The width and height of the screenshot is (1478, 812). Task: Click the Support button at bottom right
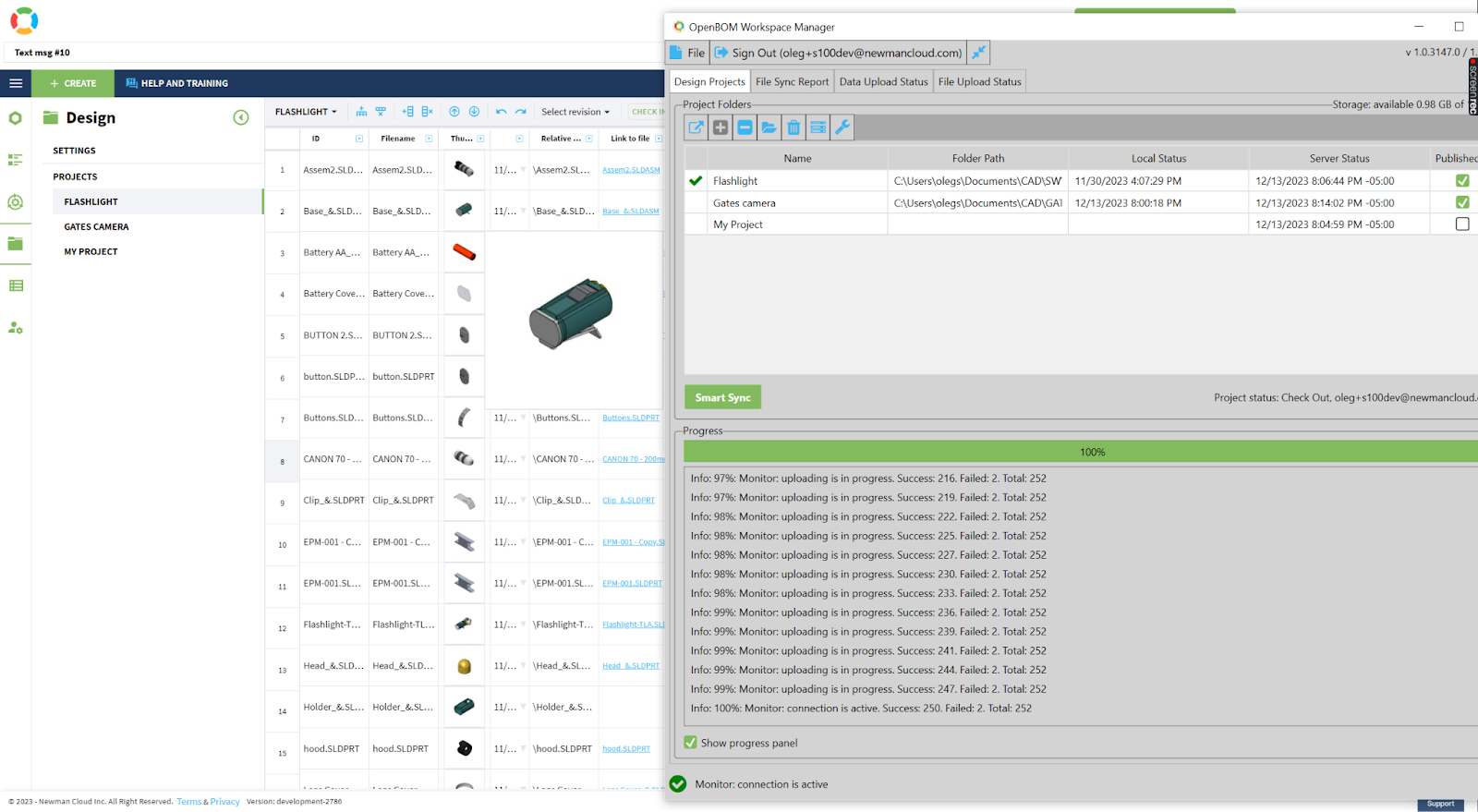[x=1440, y=805]
